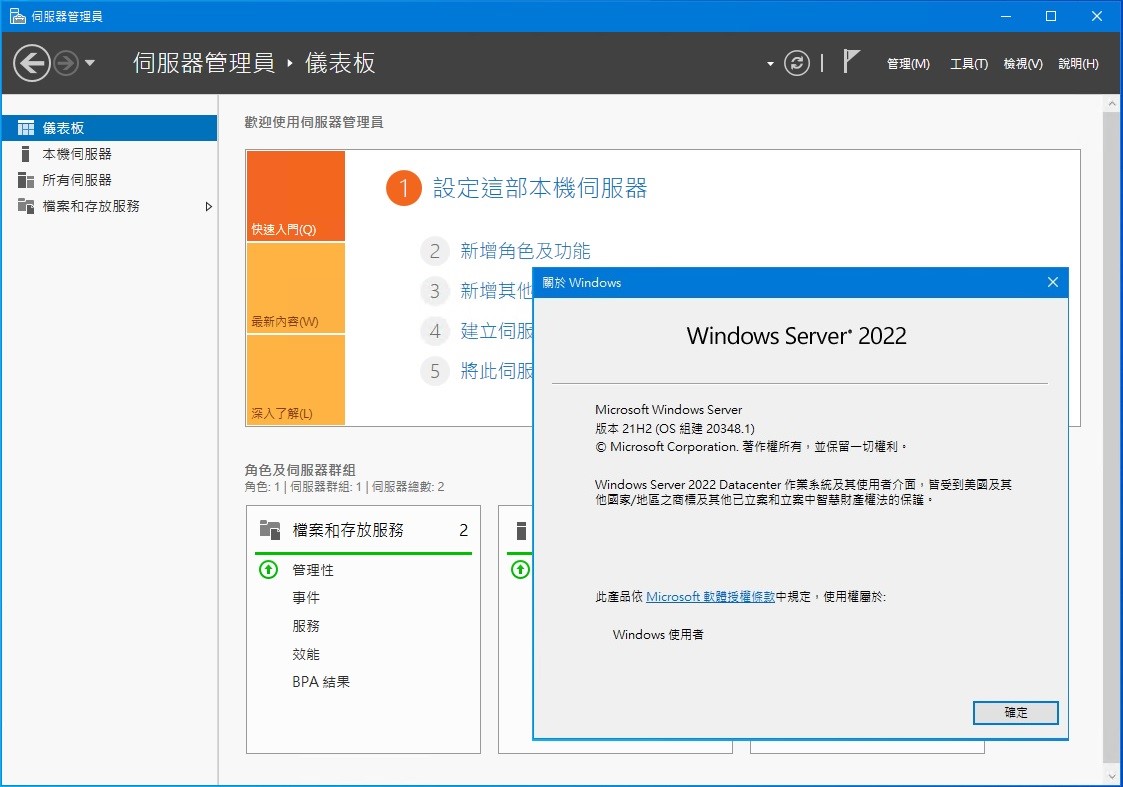The image size is (1123, 787).
Task: Click the green 管理性 status icon
Action: (x=269, y=570)
